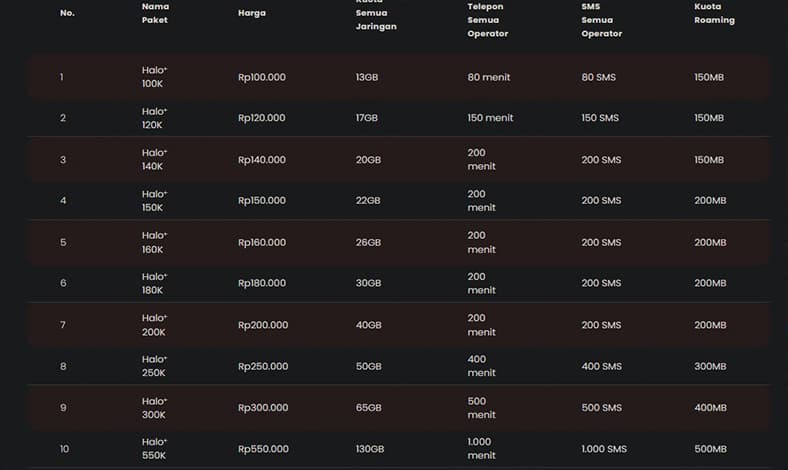Click the price 'Rp100.000'

(262, 77)
